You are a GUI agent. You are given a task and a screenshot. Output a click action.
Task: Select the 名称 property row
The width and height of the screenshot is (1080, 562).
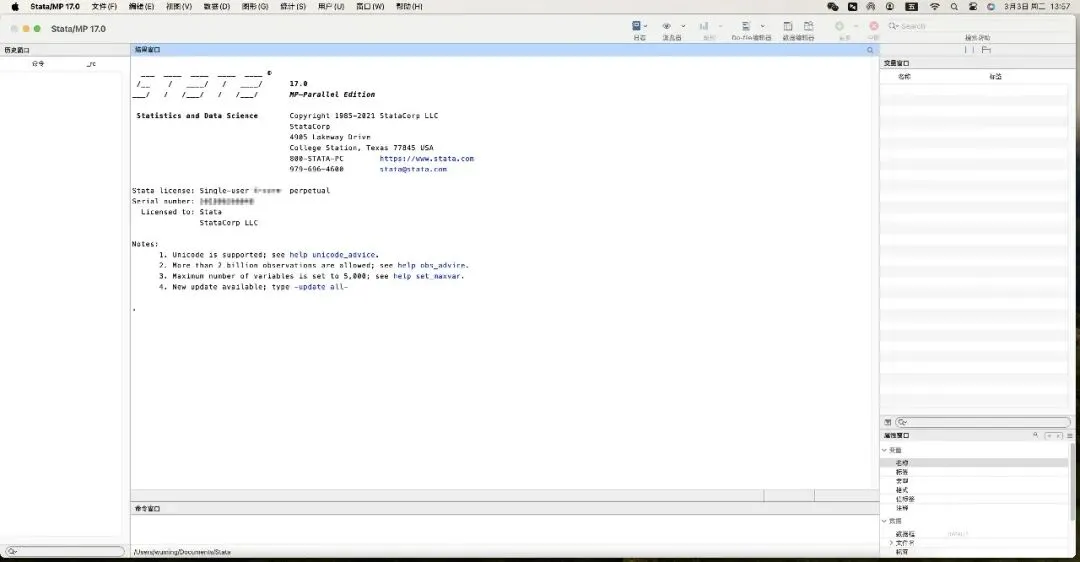pyautogui.click(x=974, y=463)
